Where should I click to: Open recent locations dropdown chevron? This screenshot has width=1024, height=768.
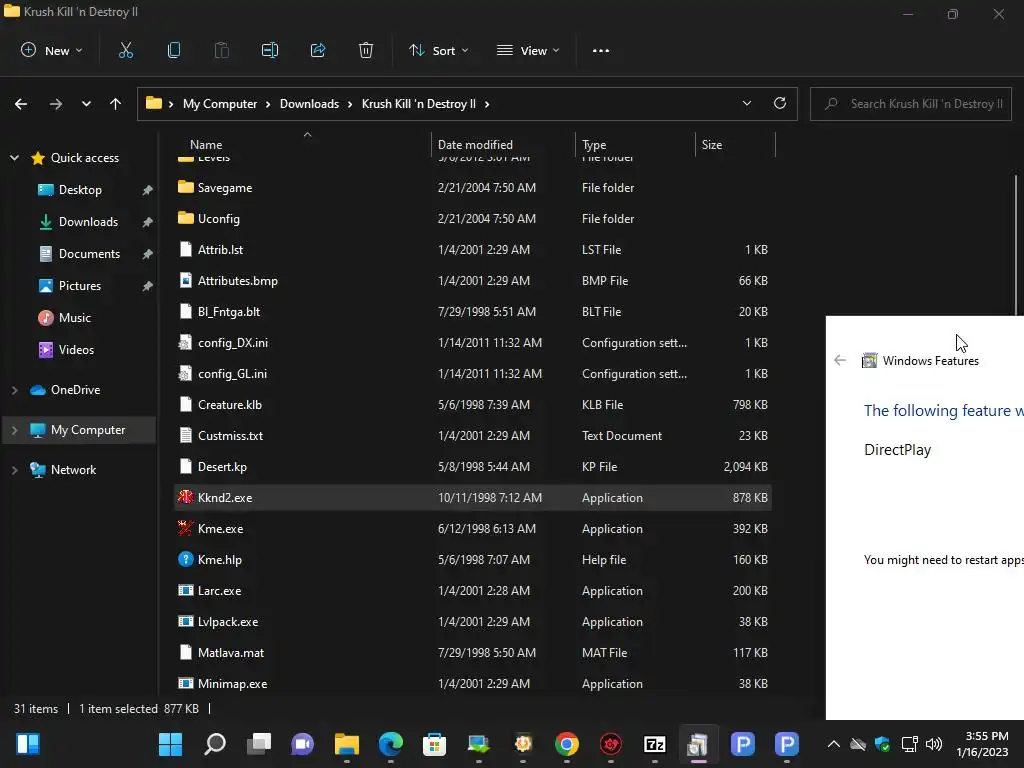coord(86,104)
